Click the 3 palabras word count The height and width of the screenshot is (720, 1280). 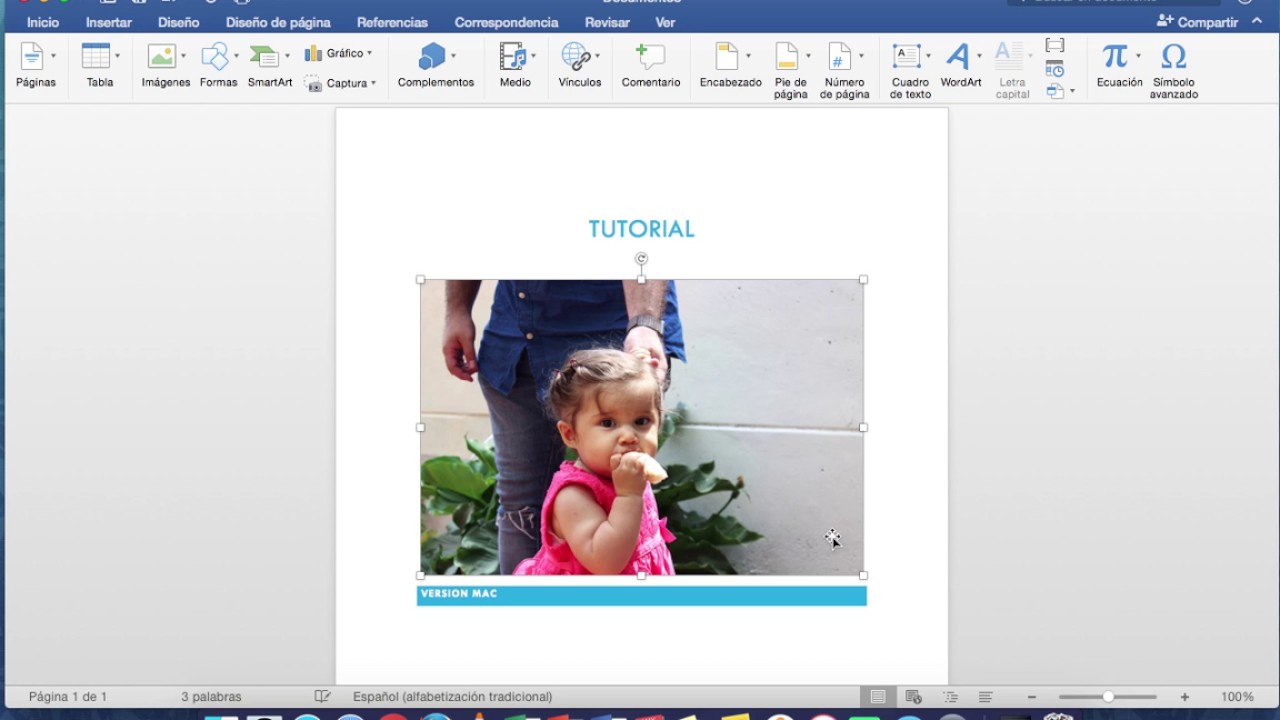(x=211, y=696)
